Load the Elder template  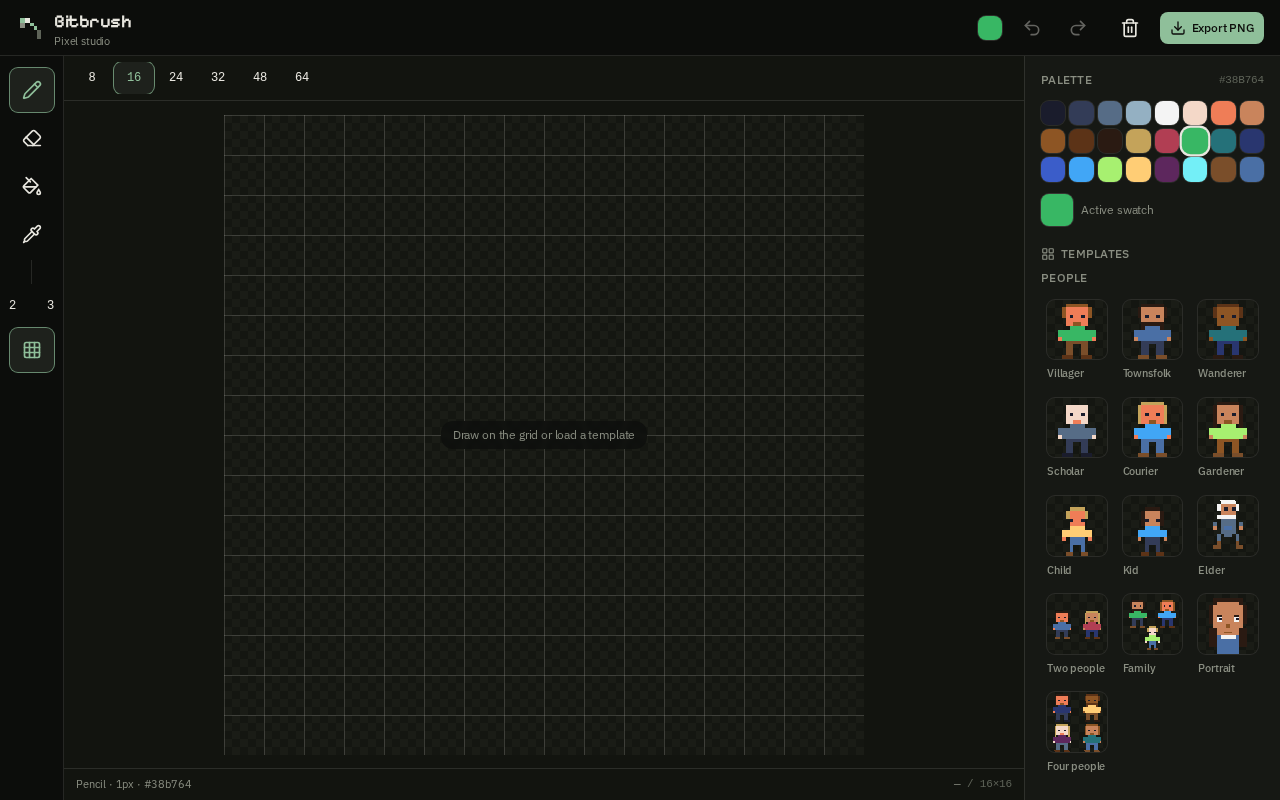1228,525
